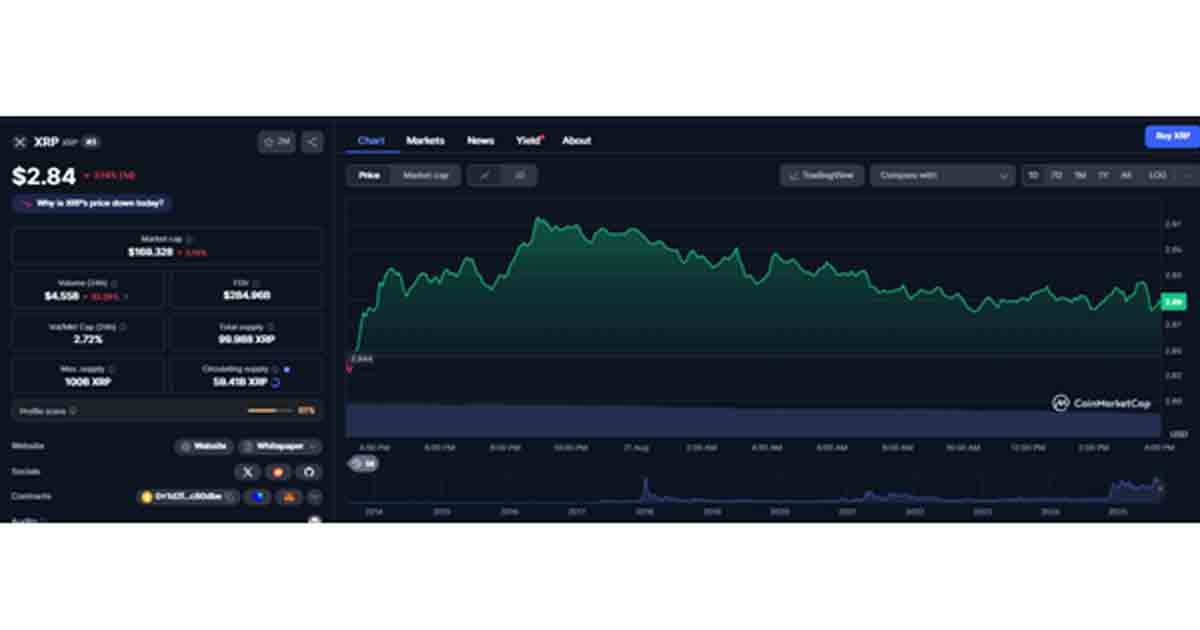Viewport: 1200px width, 630px height.
Task: Click the share icon next to watchlist
Action: pyautogui.click(x=312, y=142)
